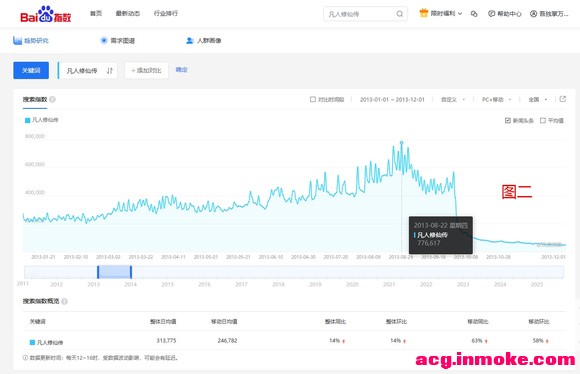Toggle the 凡人修仙传 legend swatch

point(27,120)
